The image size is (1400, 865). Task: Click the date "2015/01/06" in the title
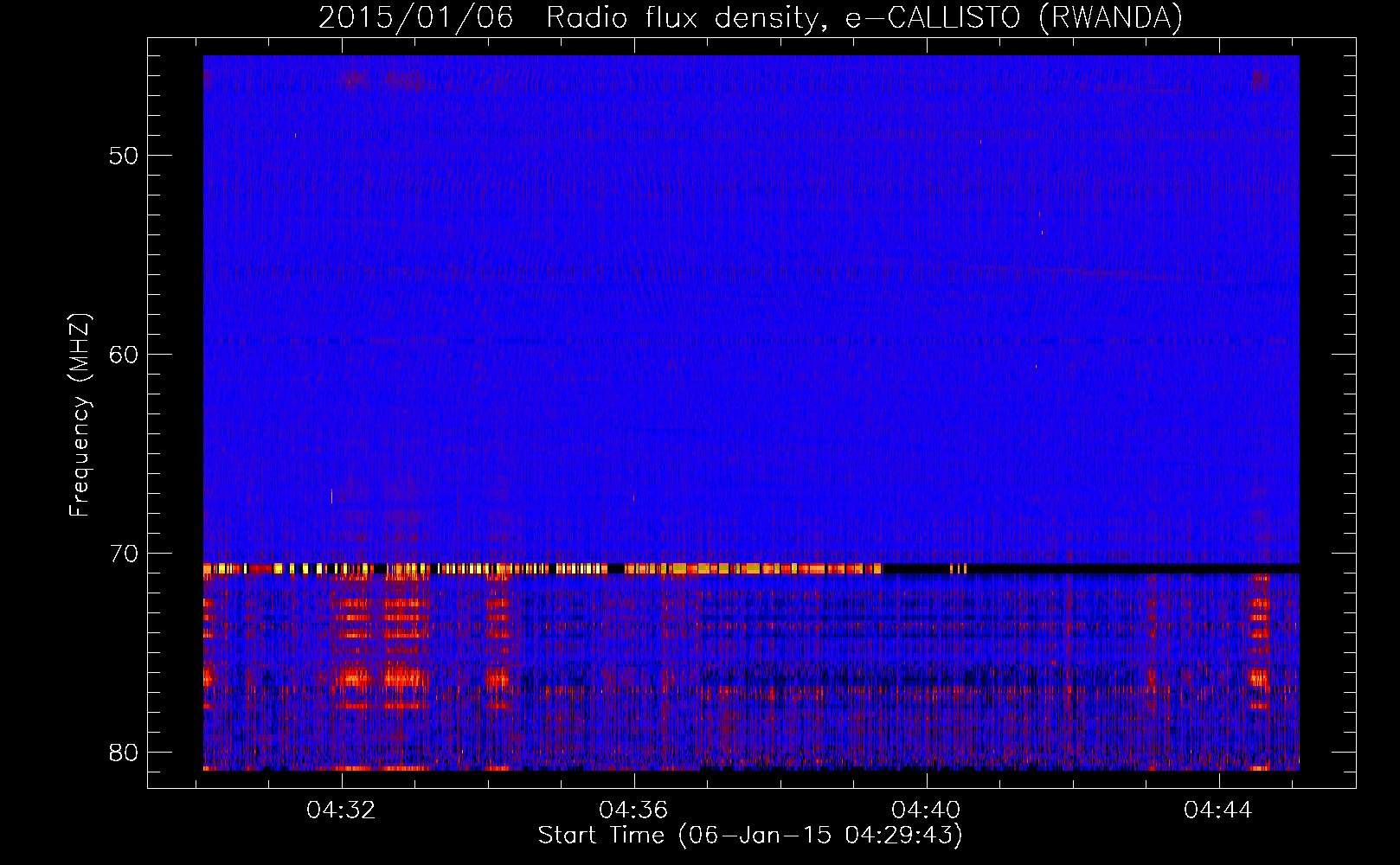(416, 17)
